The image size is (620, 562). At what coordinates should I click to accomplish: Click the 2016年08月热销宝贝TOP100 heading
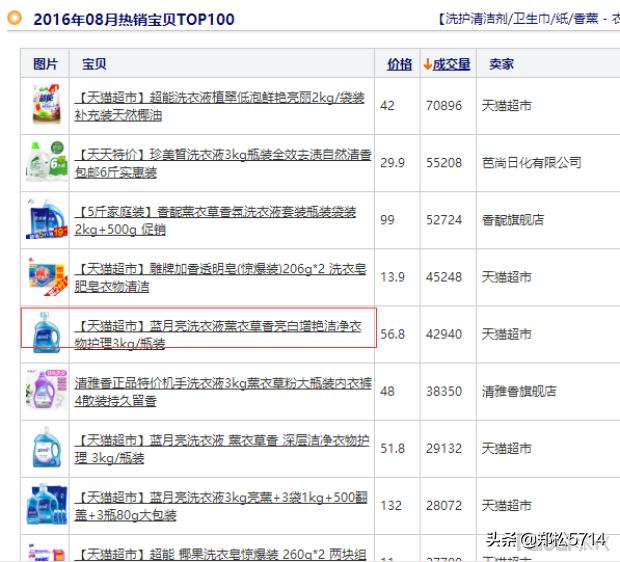[x=134, y=19]
